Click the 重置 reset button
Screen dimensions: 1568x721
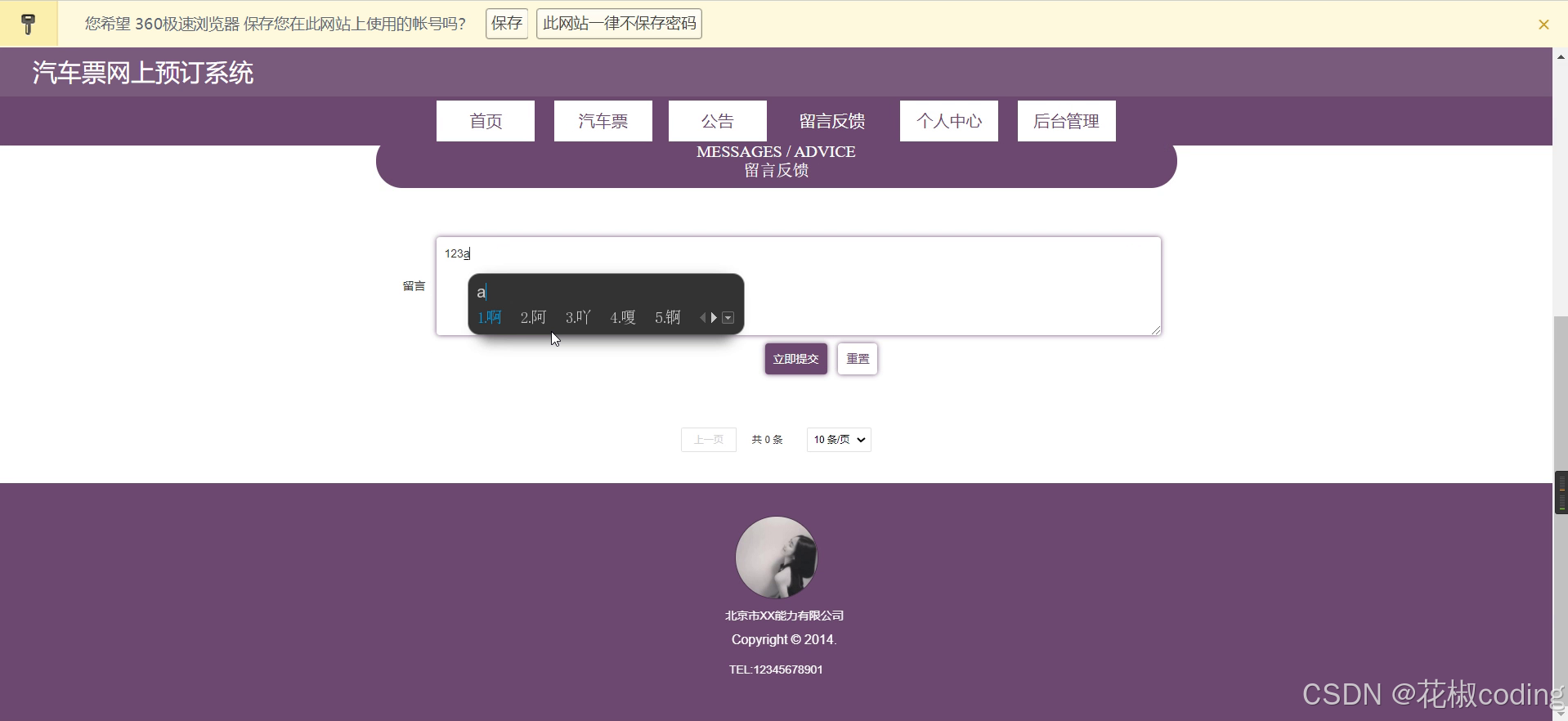coord(858,359)
